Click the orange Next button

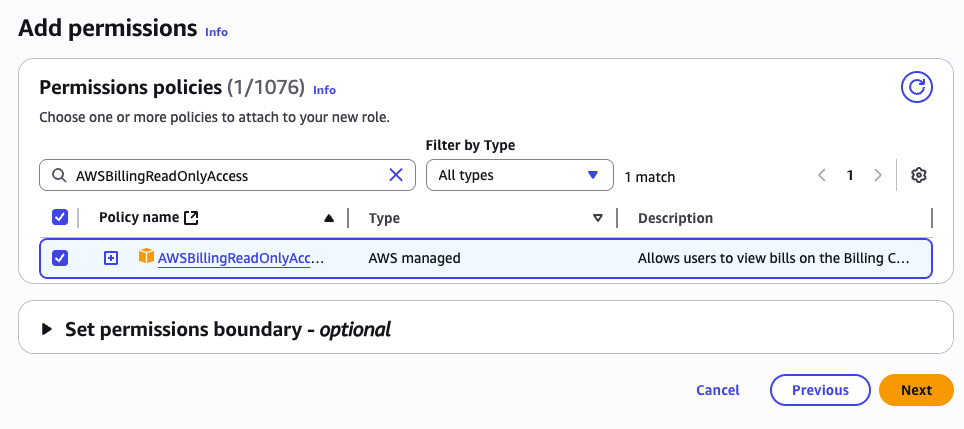pyautogui.click(x=916, y=390)
